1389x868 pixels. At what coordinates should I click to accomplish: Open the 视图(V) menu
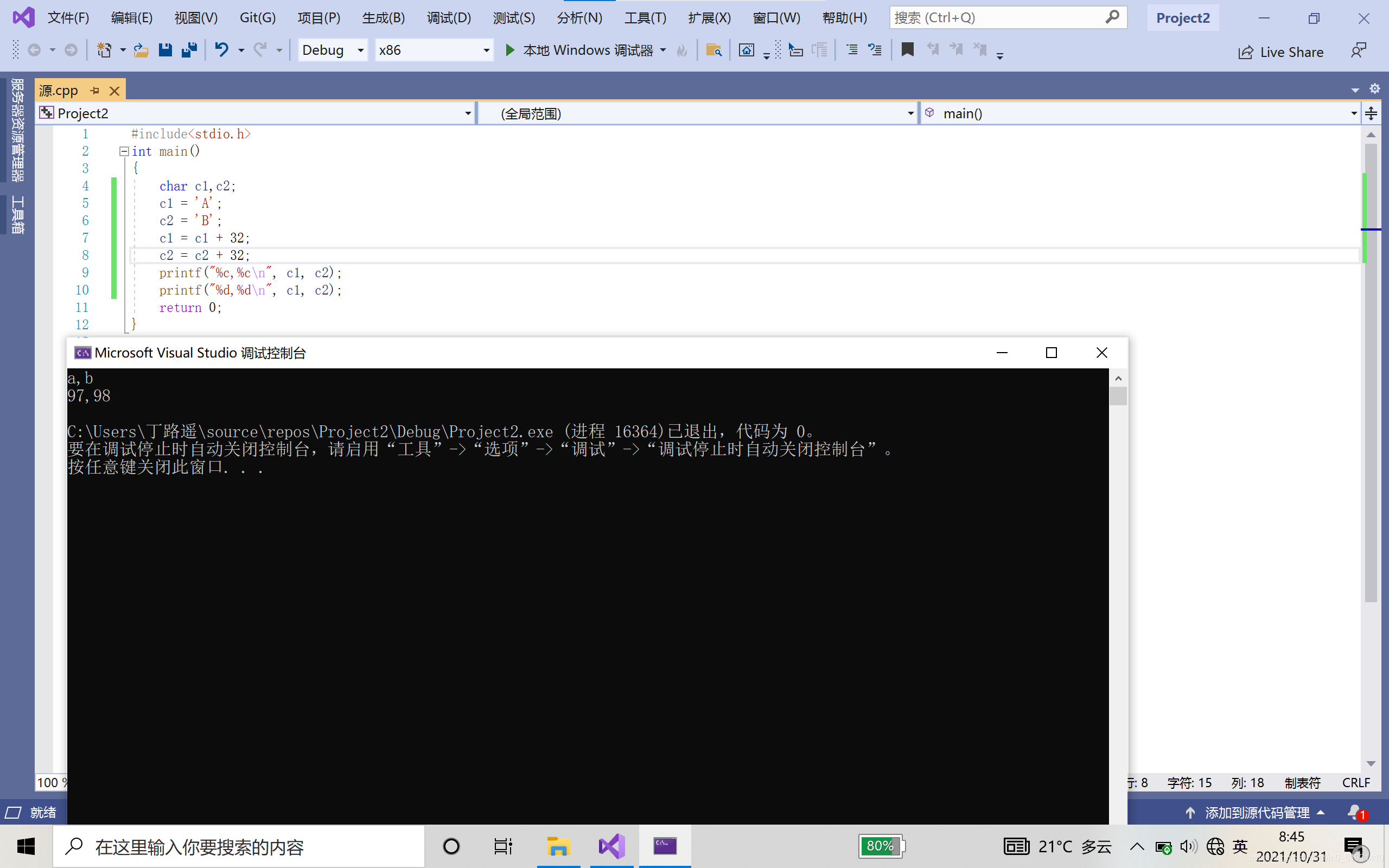[x=196, y=18]
